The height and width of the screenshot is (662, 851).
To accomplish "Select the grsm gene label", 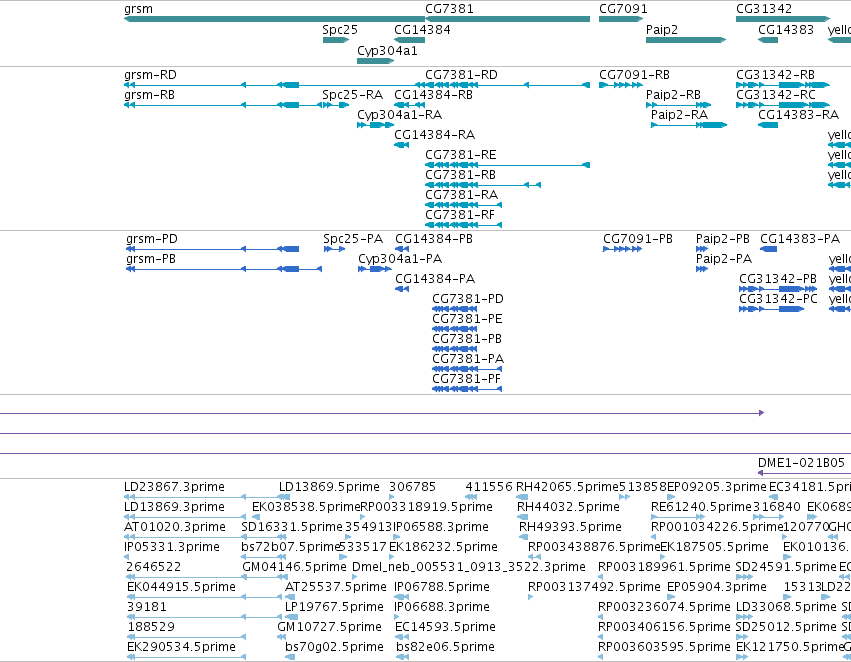I will click(x=138, y=9).
